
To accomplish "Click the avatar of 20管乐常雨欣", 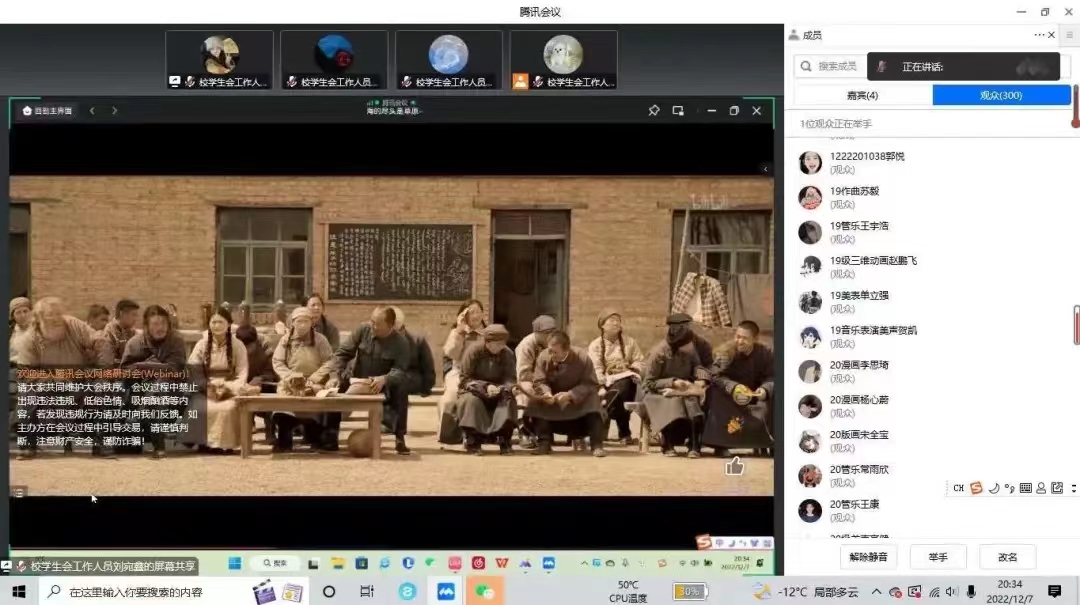I will tap(810, 476).
